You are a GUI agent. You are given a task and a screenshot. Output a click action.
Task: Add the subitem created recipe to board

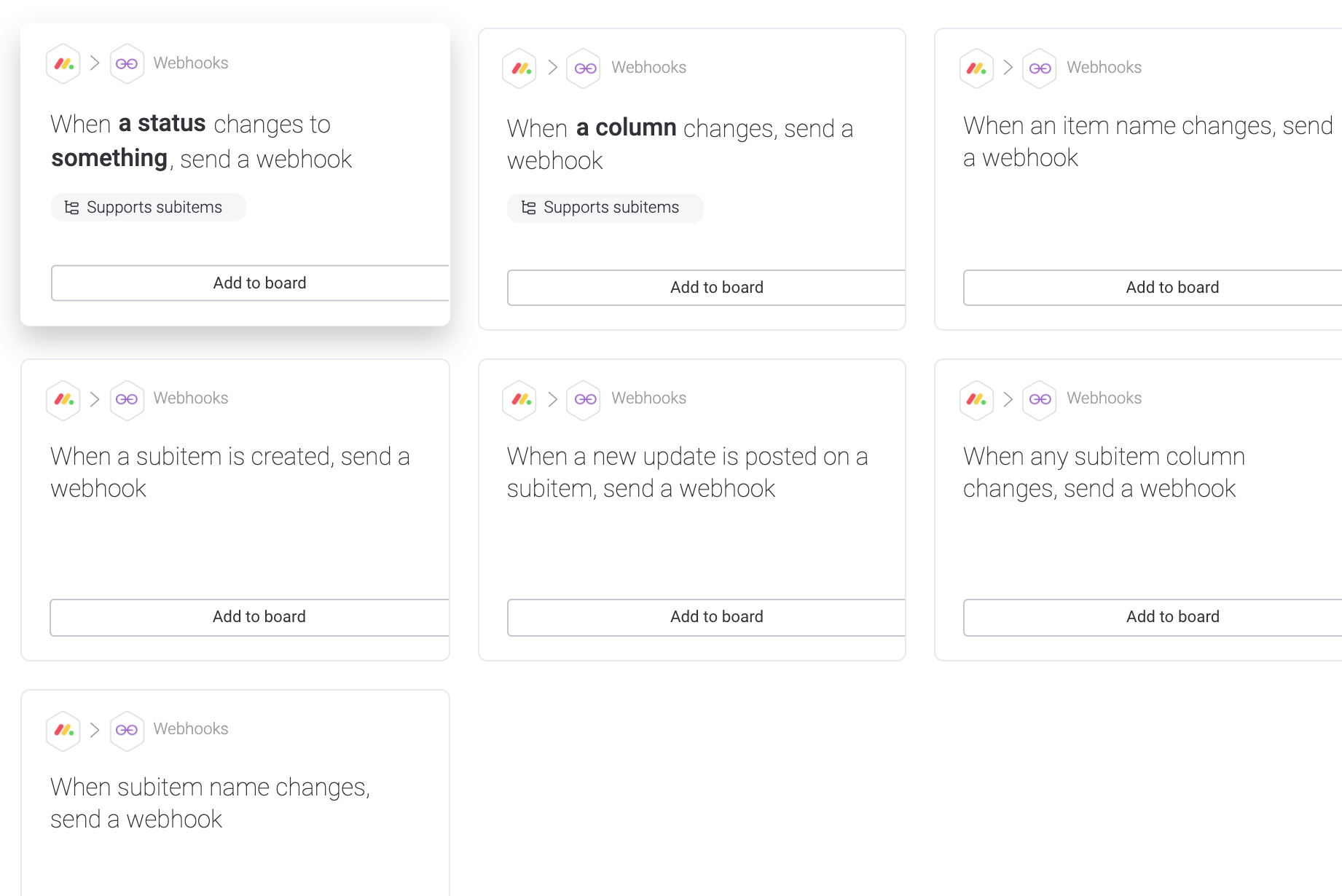[x=259, y=616]
